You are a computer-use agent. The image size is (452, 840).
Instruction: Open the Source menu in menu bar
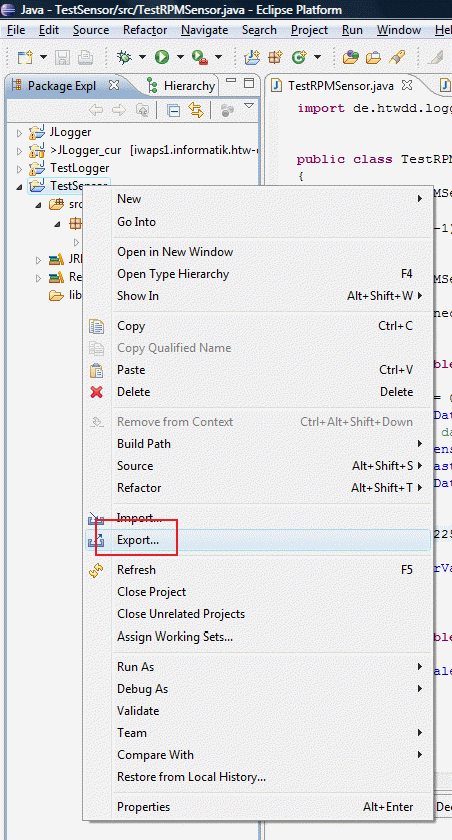point(91,31)
